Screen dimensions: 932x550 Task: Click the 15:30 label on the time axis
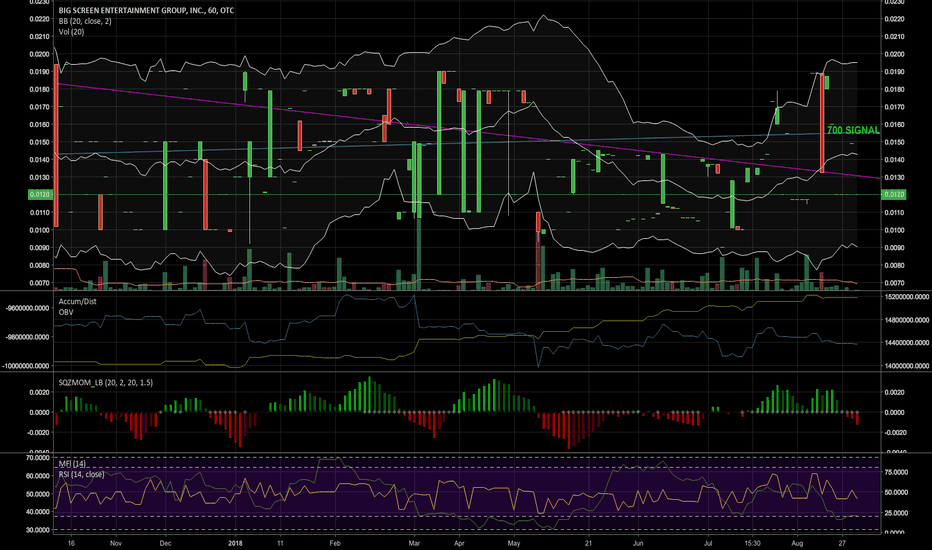coord(752,543)
